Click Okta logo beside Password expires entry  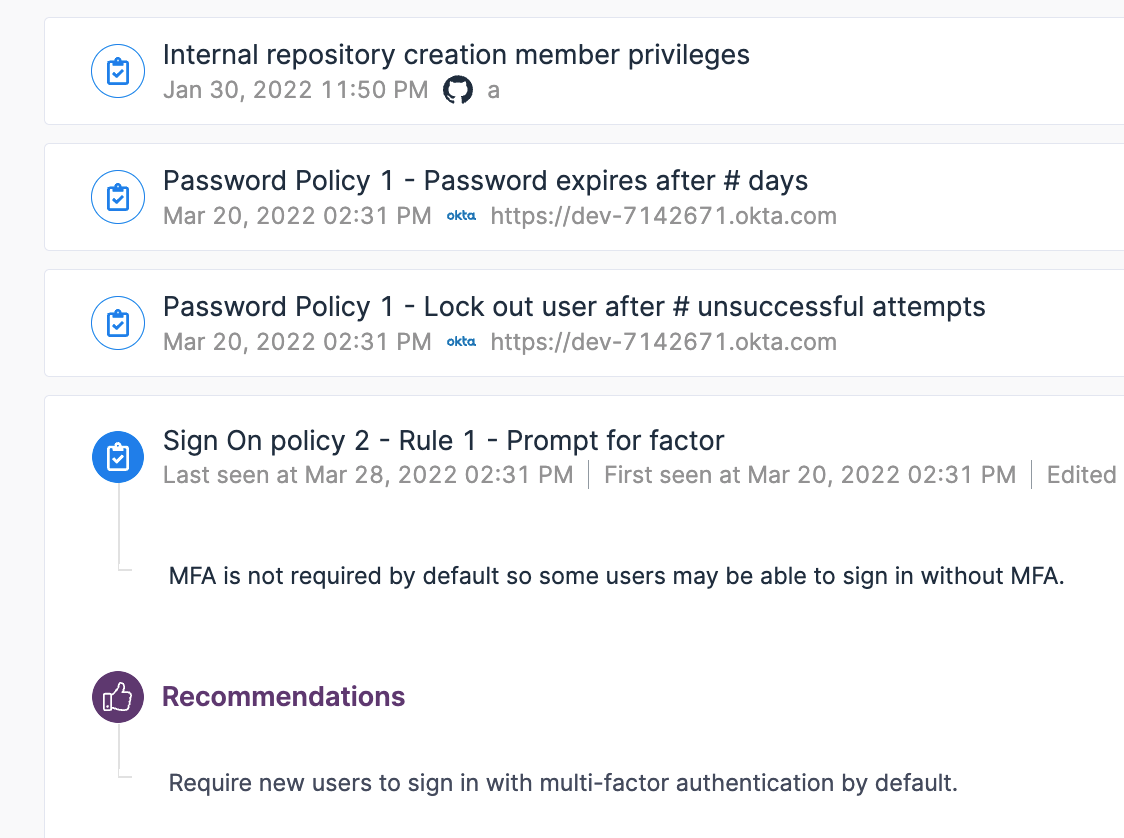461,215
